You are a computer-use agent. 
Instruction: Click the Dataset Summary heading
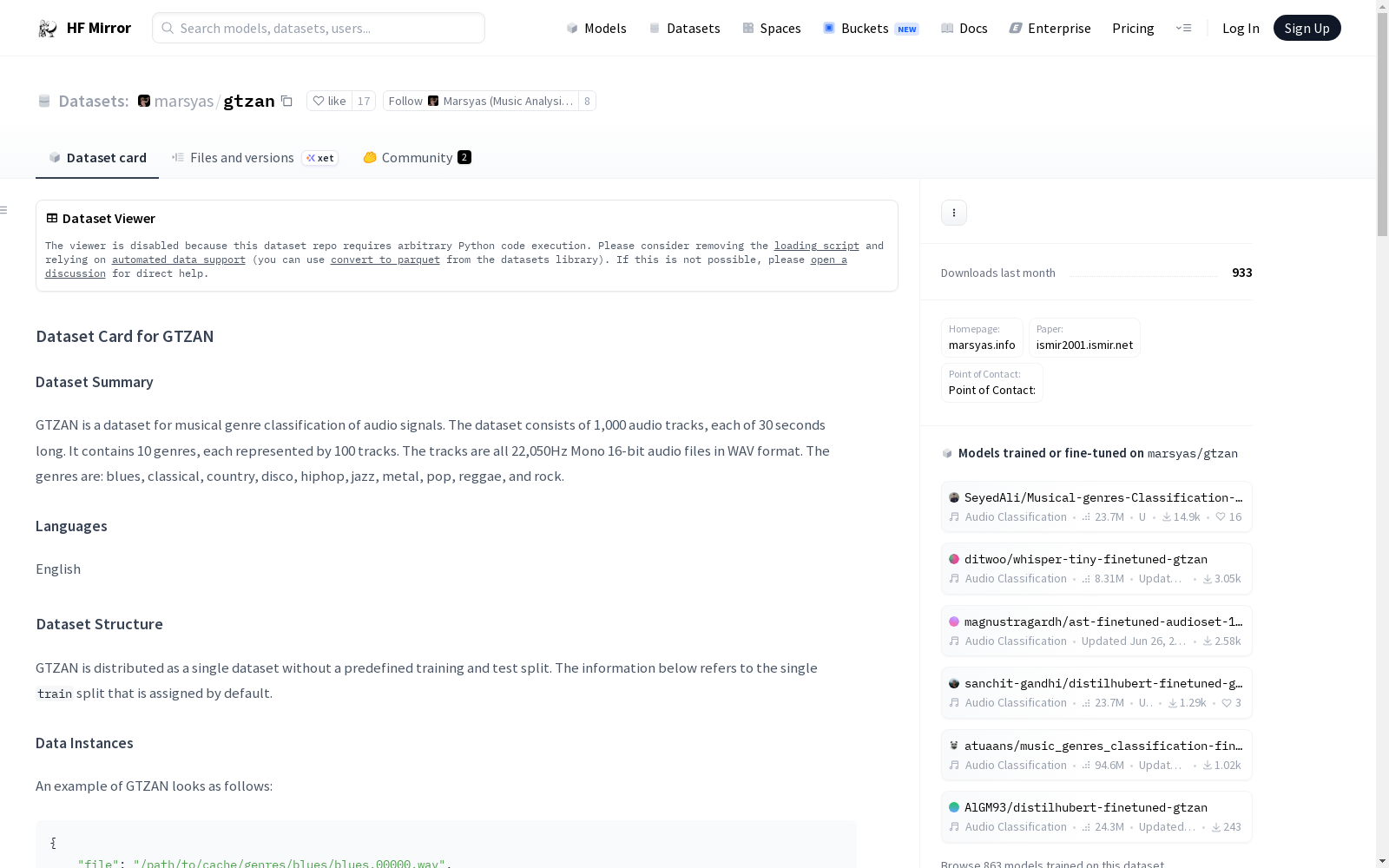[95, 382]
